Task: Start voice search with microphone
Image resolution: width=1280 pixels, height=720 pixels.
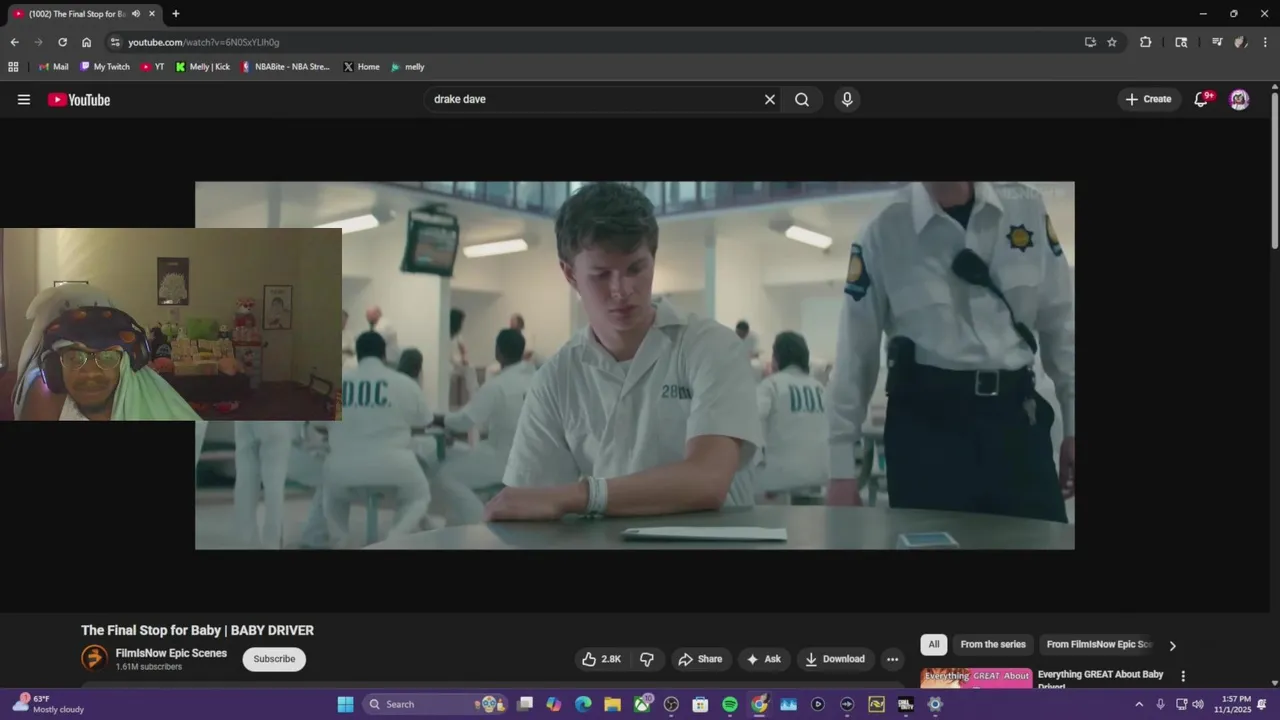Action: click(847, 99)
